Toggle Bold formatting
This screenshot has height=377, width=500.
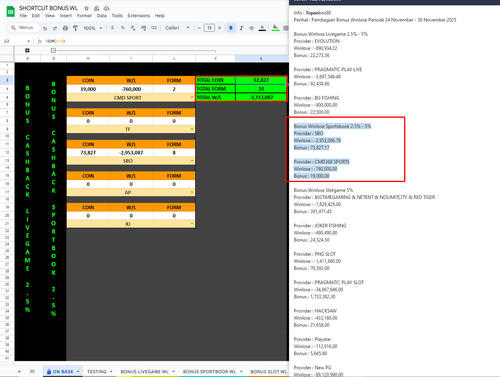[231, 28]
